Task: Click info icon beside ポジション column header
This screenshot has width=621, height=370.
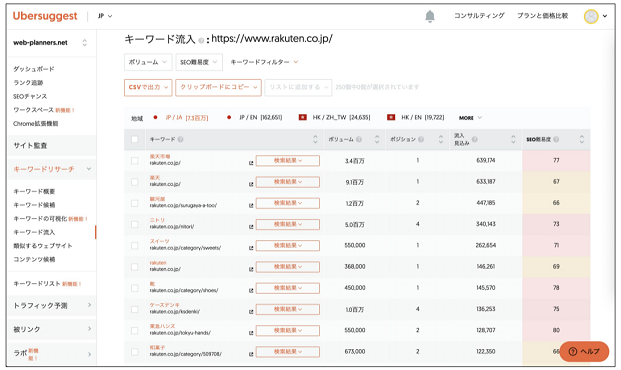Action: click(x=421, y=139)
